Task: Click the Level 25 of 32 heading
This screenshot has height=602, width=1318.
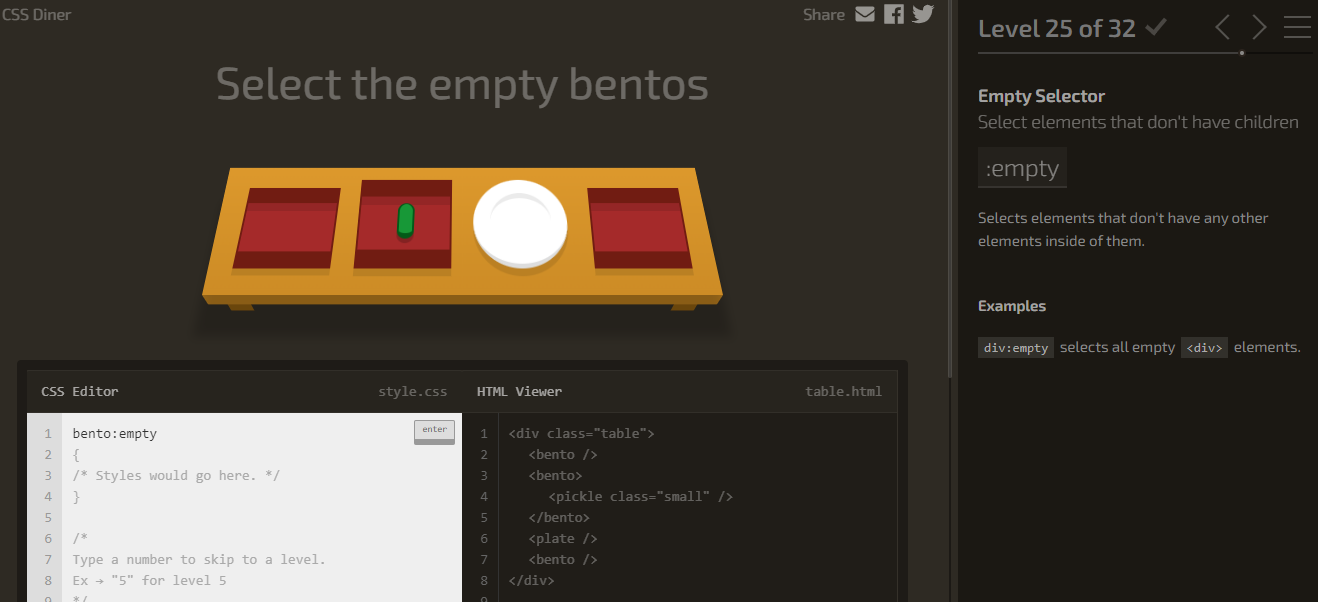Action: tap(1057, 28)
